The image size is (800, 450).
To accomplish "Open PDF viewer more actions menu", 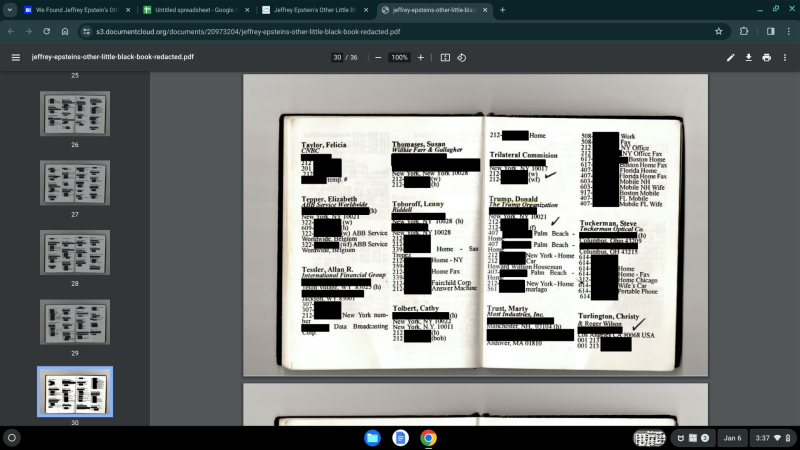I will pos(785,57).
